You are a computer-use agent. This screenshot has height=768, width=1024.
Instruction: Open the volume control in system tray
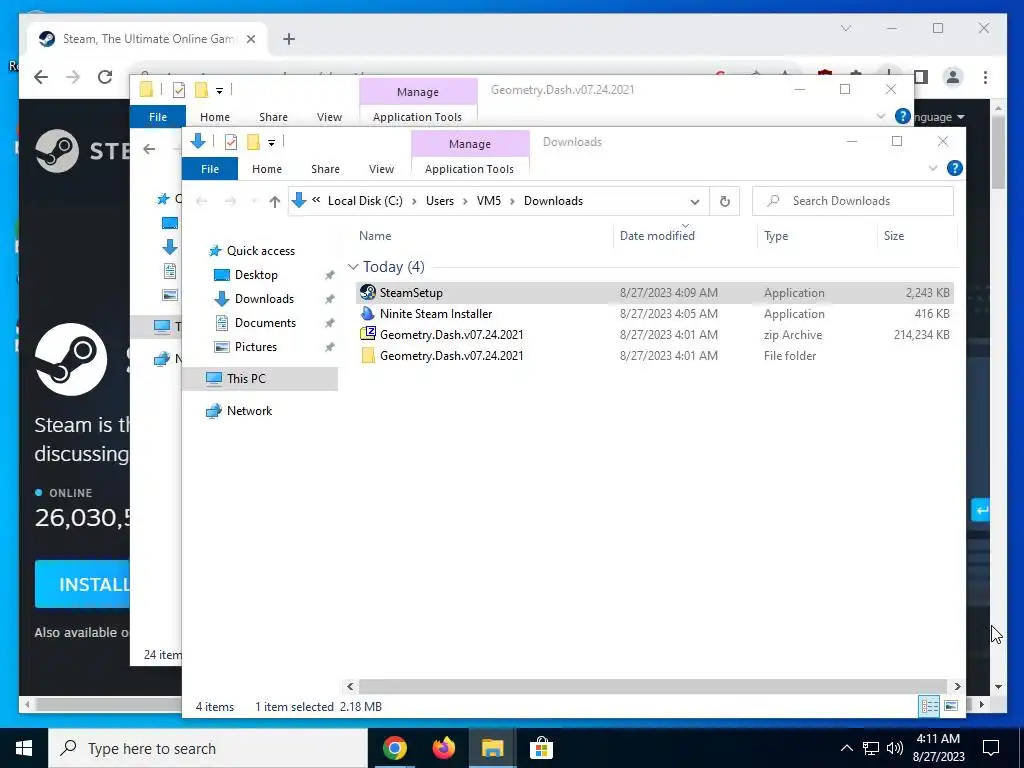895,748
